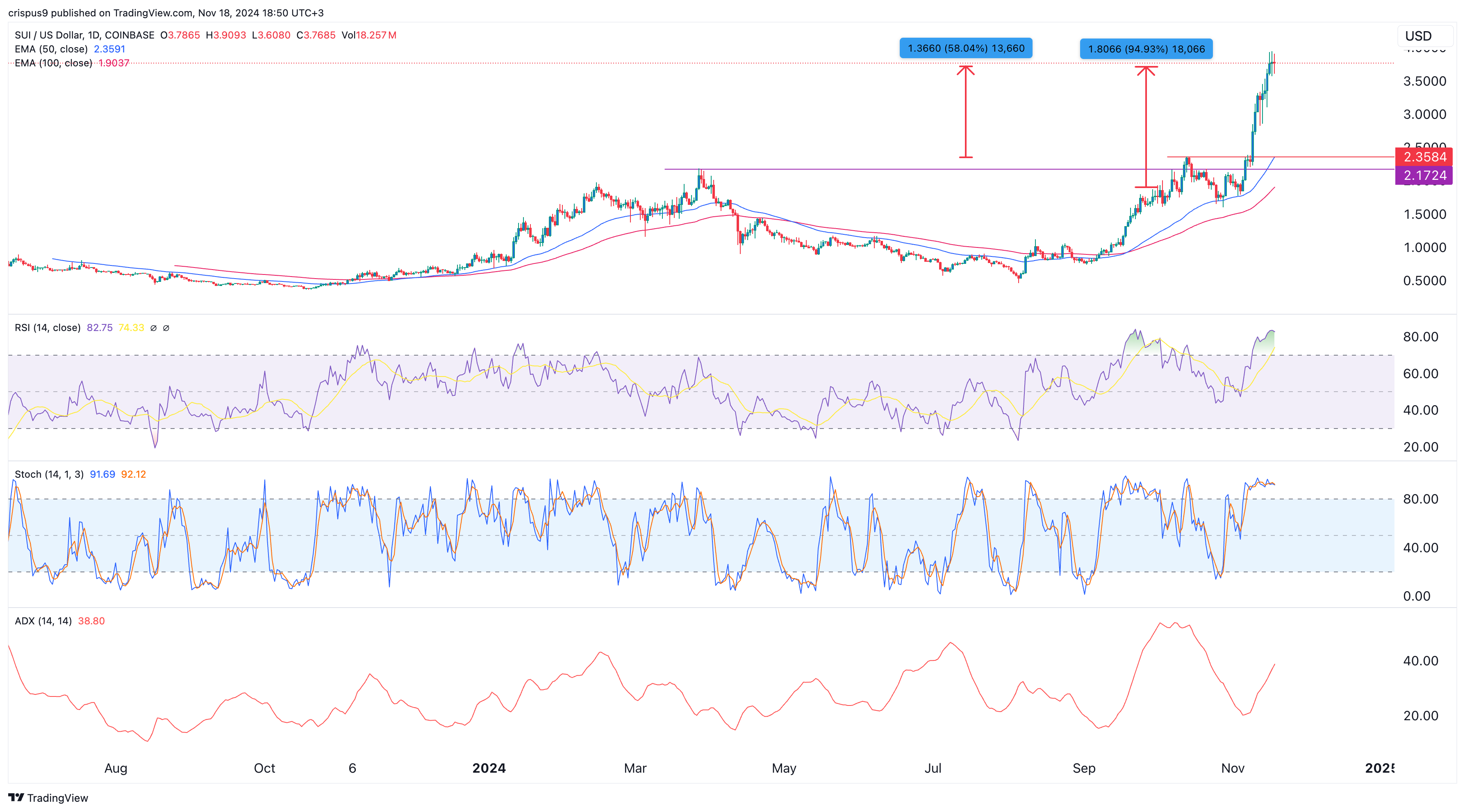Click the Sep label on time axis

(x=1084, y=768)
